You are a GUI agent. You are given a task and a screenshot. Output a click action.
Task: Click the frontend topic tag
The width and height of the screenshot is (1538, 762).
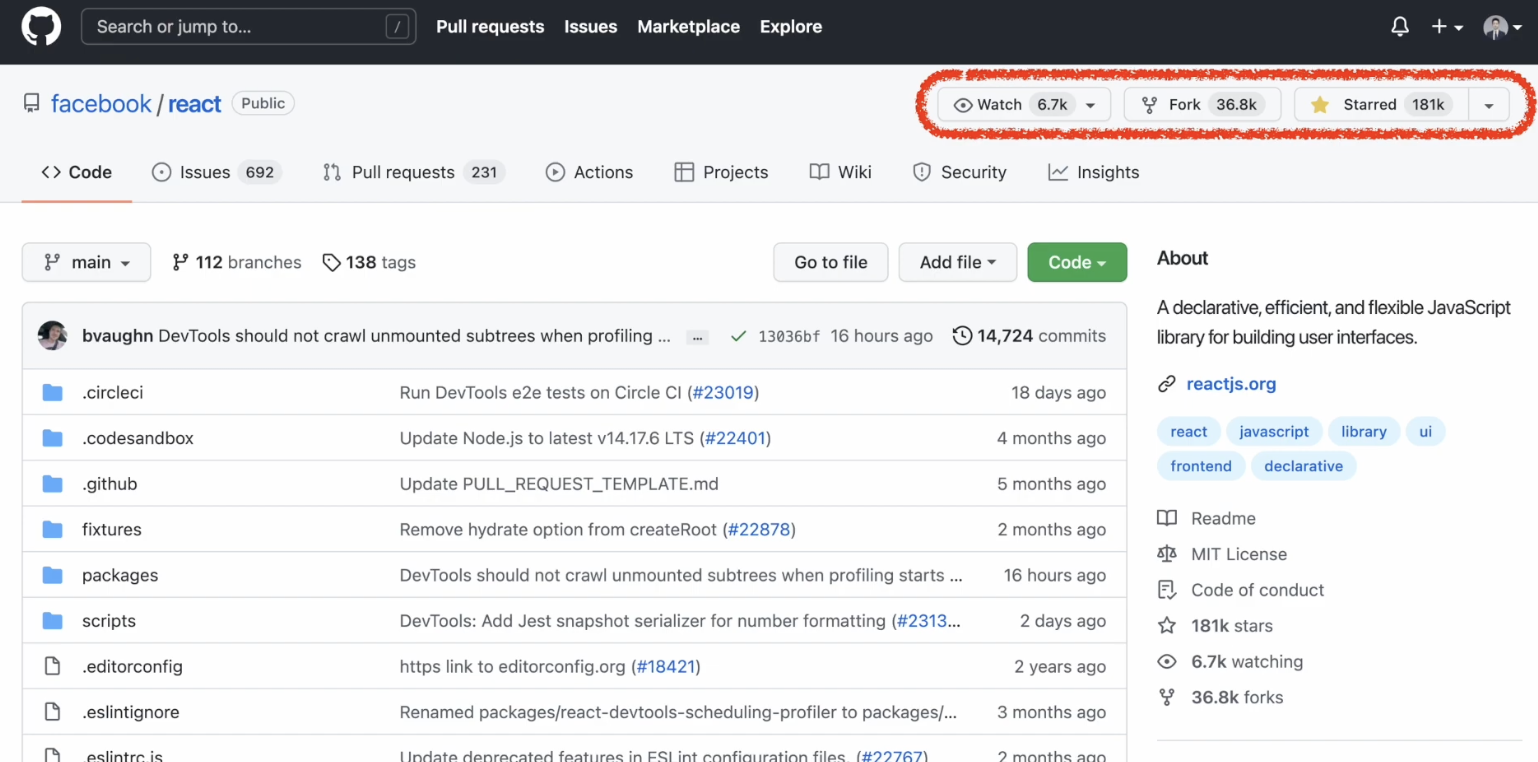[x=1201, y=466]
